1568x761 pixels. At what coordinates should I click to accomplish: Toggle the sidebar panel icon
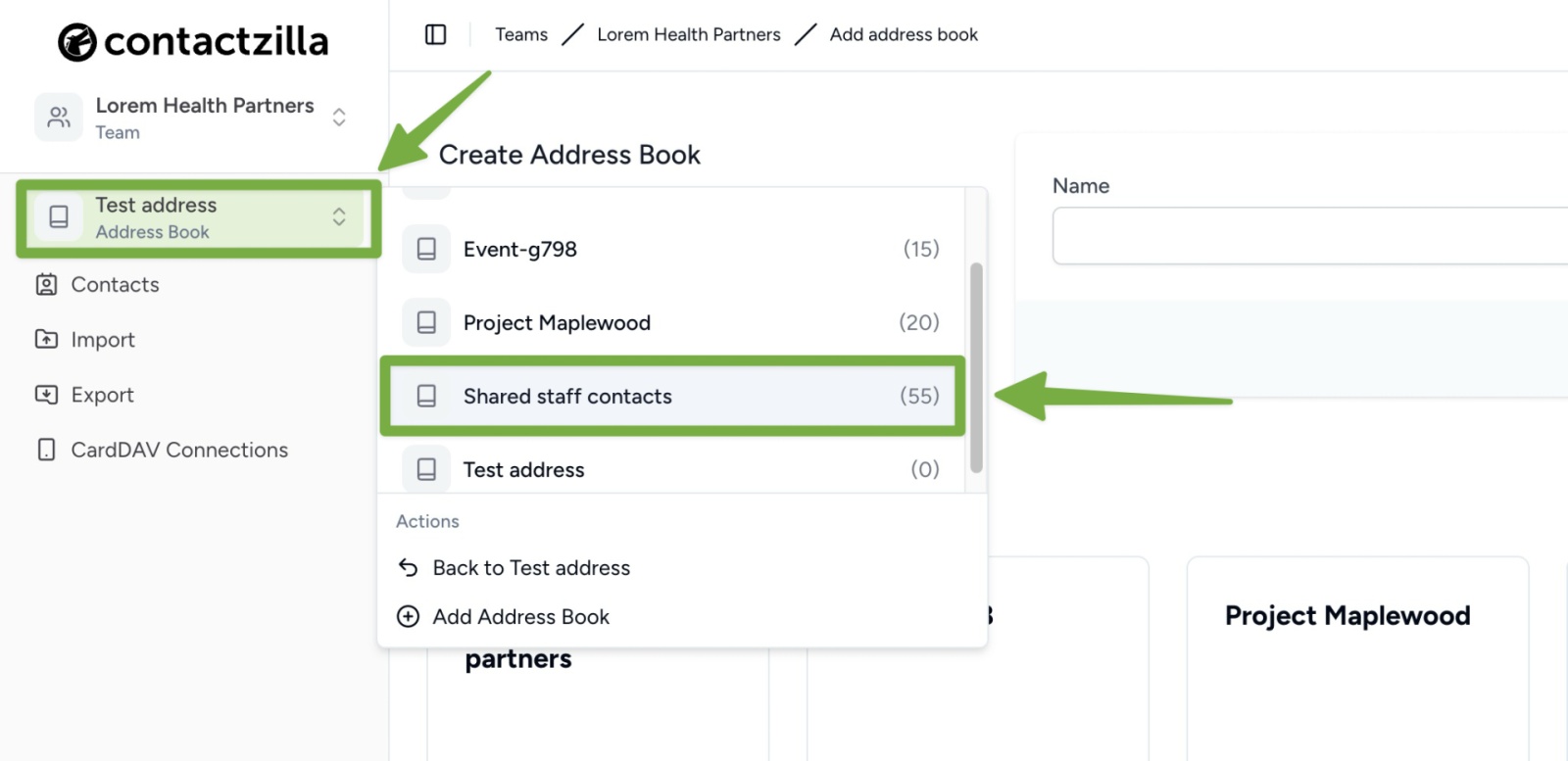click(x=436, y=34)
